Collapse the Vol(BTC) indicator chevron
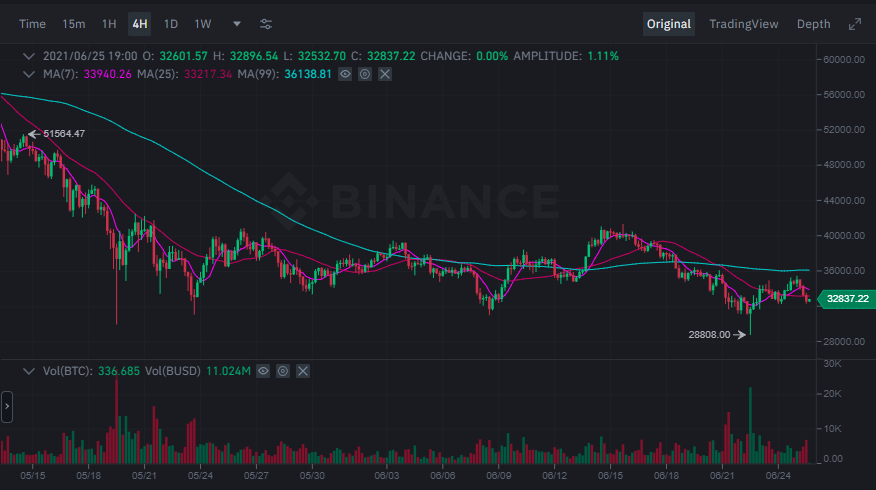The height and width of the screenshot is (490, 876). (x=28, y=371)
